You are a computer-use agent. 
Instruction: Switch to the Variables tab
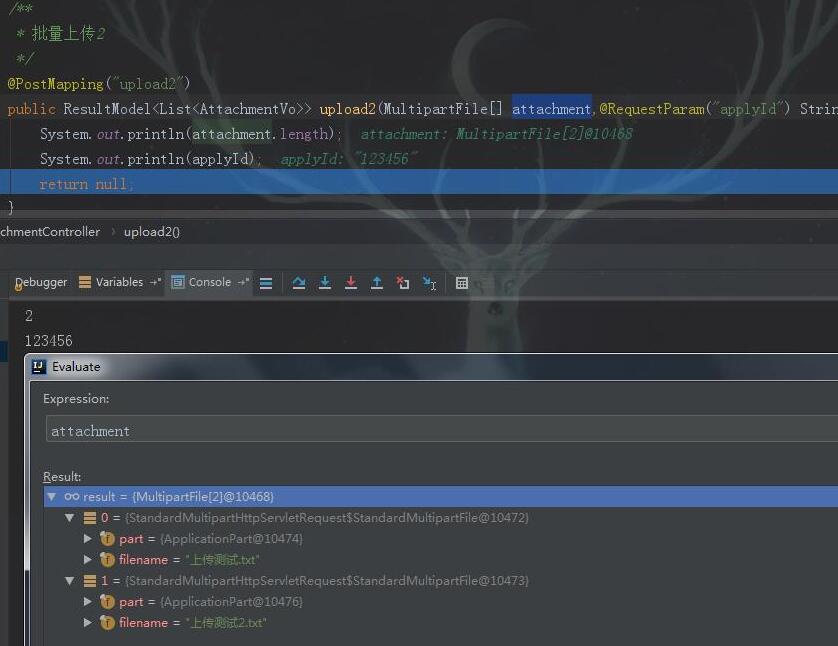click(119, 282)
